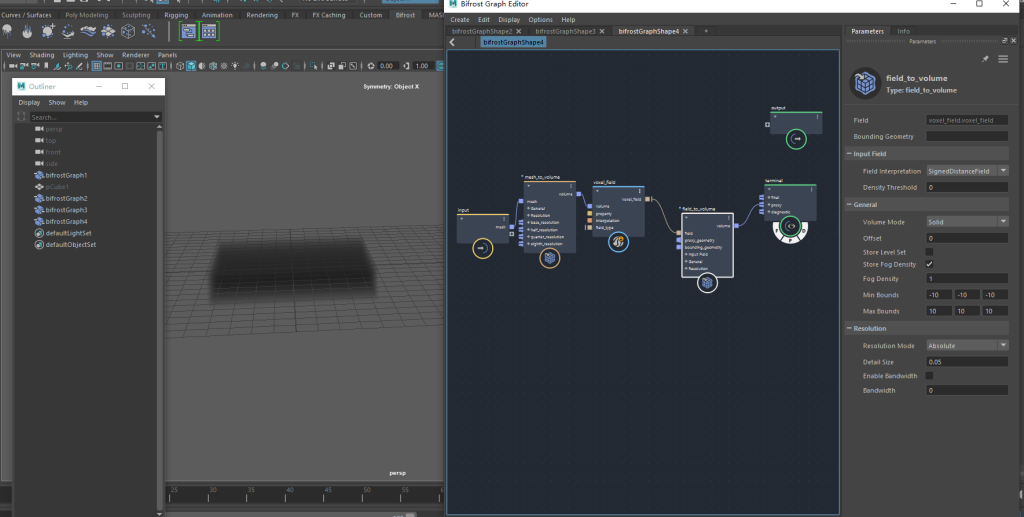Open the Outliner Display menu
The height and width of the screenshot is (517, 1024).
click(x=29, y=102)
